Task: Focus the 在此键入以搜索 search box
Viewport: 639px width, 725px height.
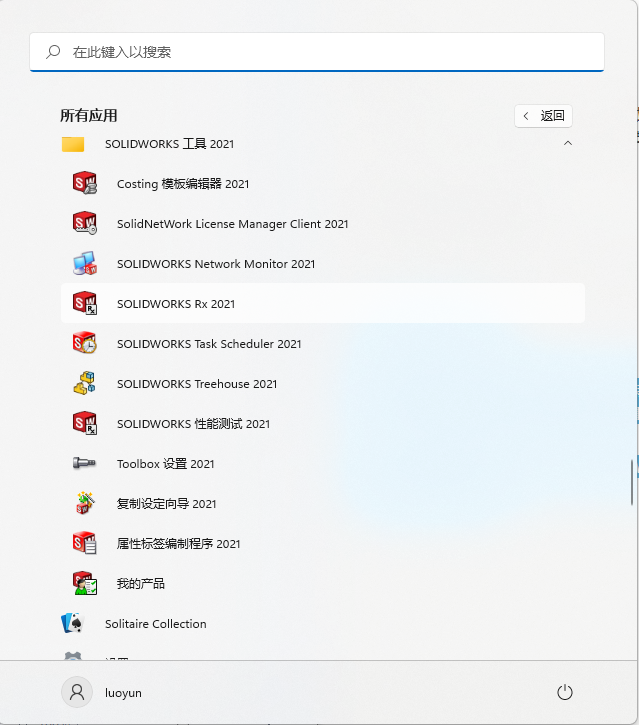Action: pyautogui.click(x=317, y=52)
